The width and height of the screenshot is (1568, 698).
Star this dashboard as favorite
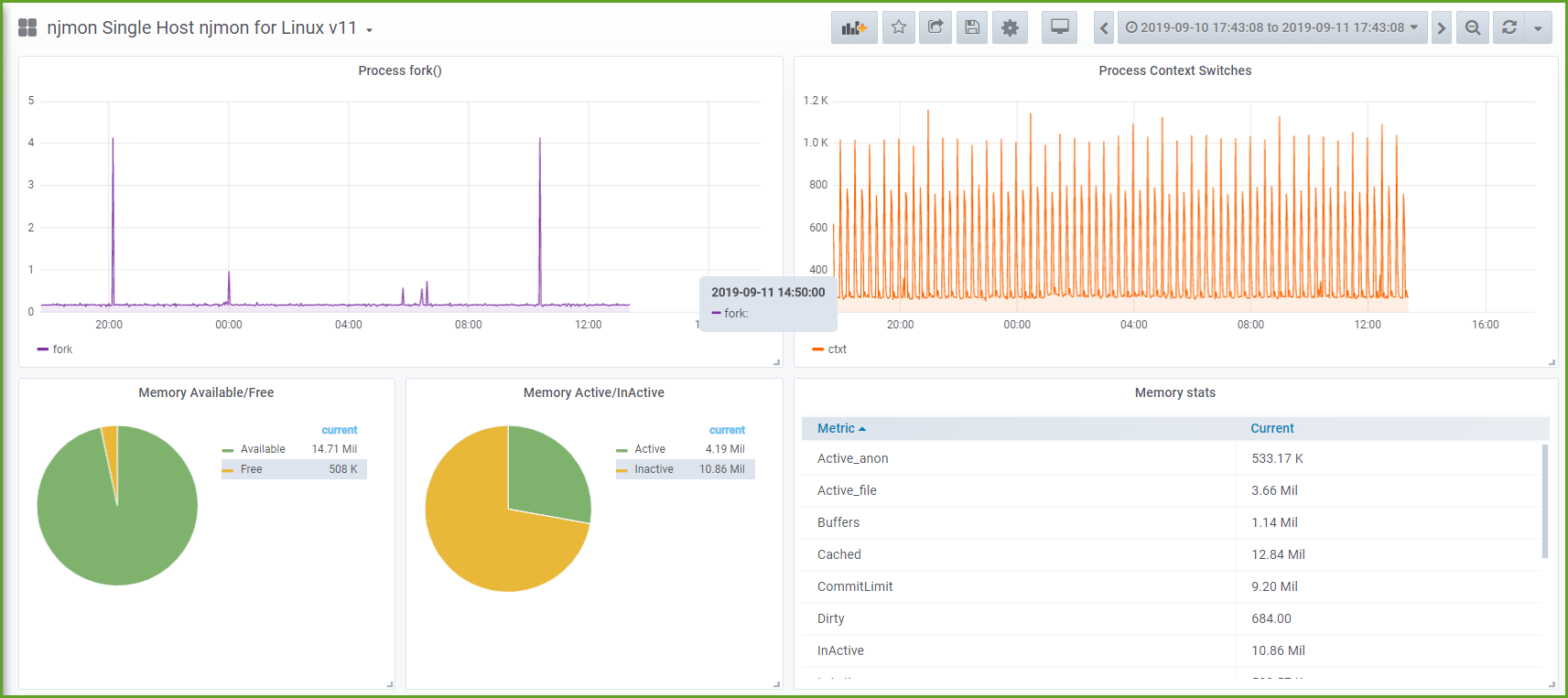tap(899, 27)
